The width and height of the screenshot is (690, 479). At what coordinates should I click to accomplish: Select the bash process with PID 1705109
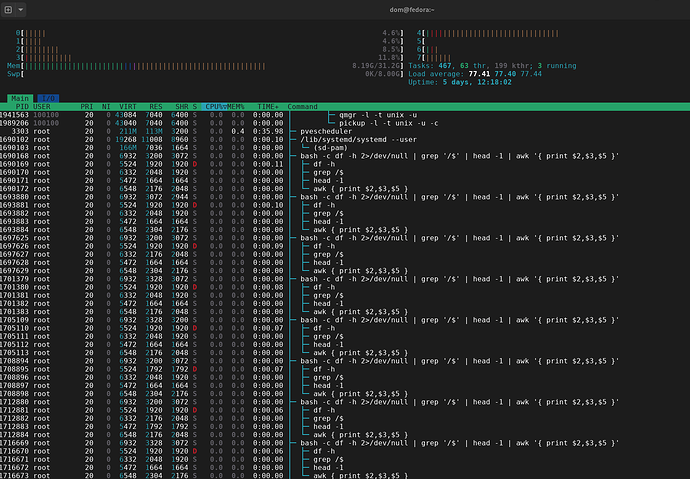point(345,320)
